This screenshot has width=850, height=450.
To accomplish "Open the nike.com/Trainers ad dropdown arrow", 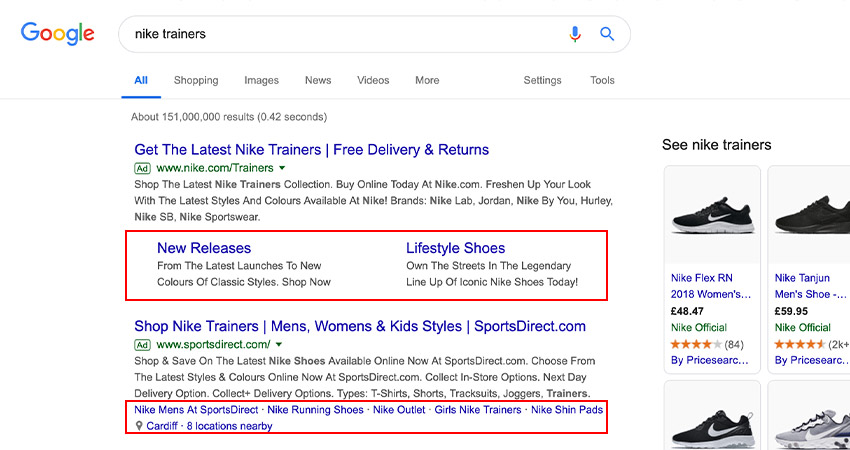I will click(282, 168).
